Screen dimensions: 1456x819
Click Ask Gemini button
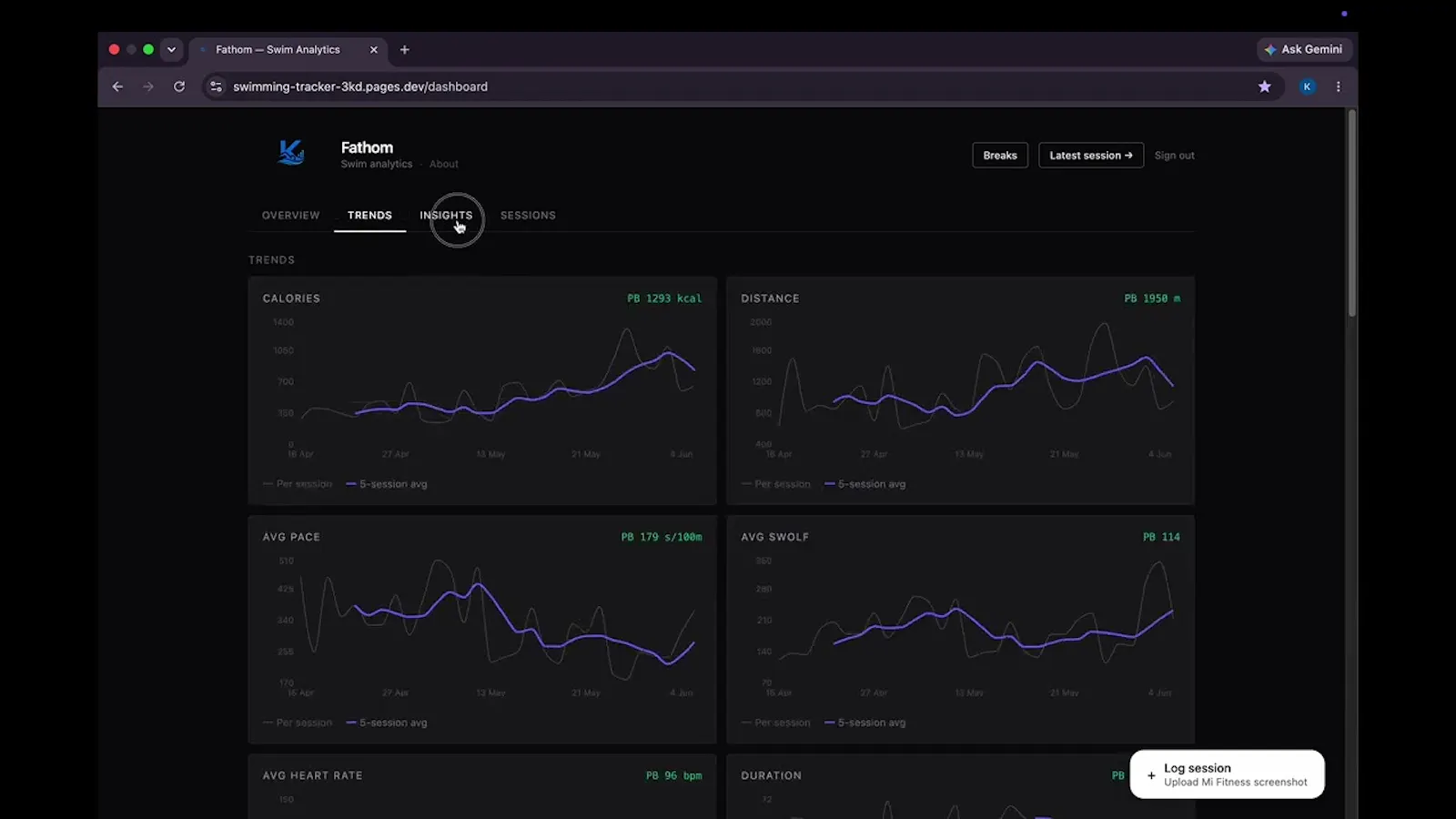1303,49
